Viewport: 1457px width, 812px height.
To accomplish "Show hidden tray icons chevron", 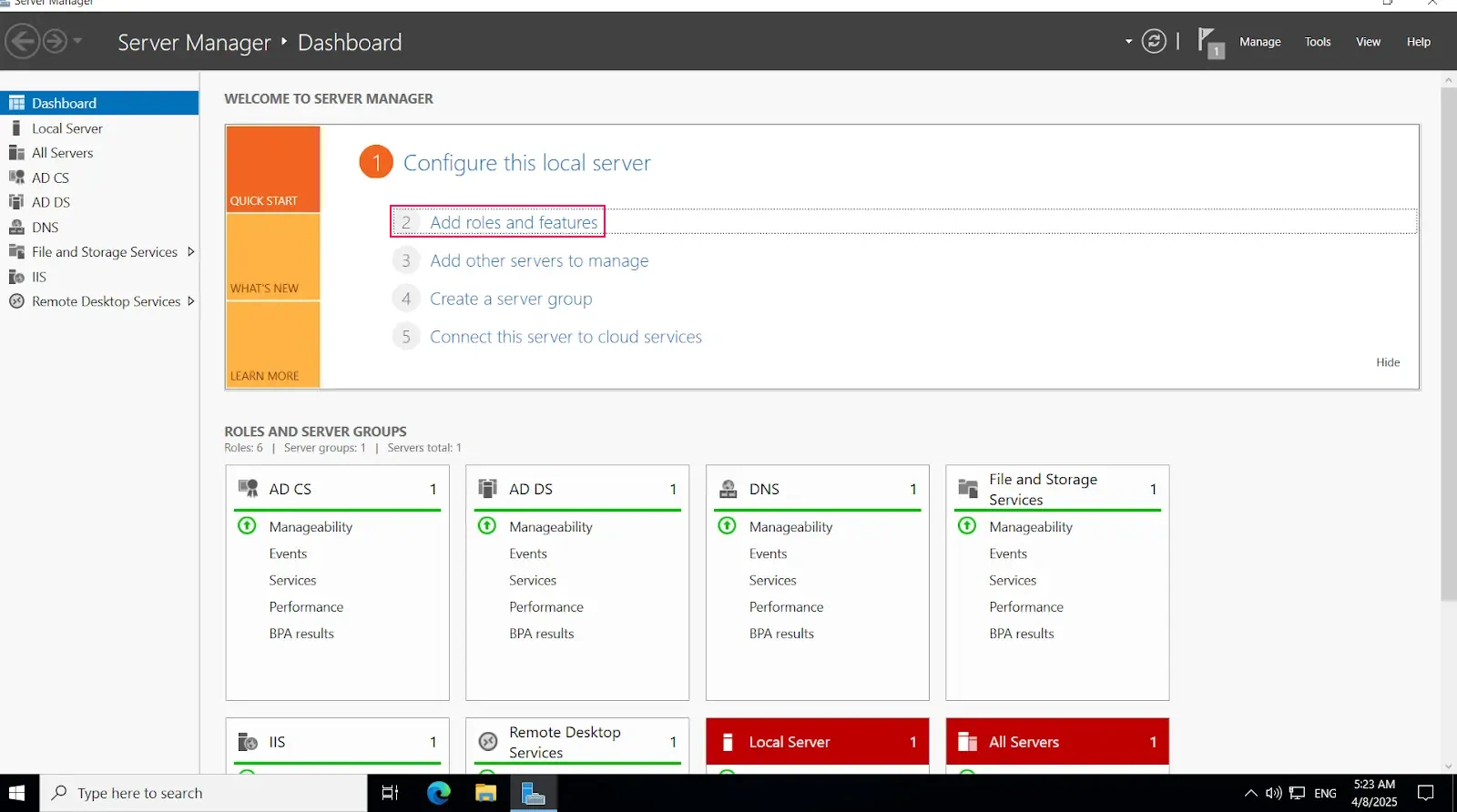I will pos(1250,793).
